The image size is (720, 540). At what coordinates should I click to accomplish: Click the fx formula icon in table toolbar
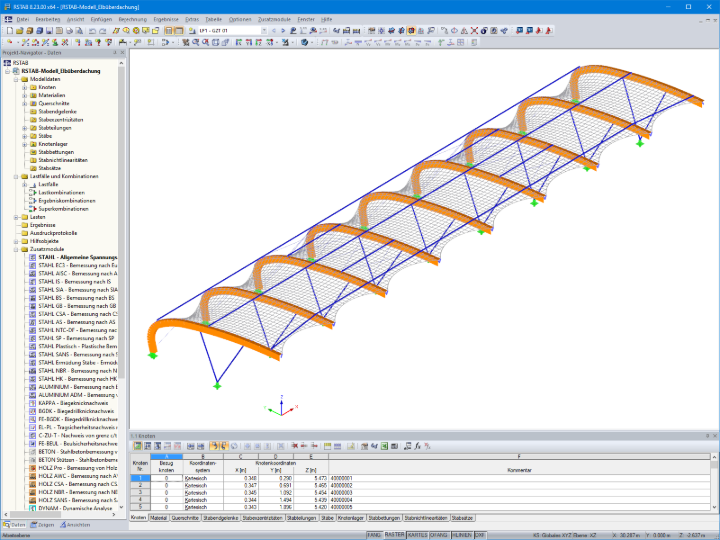pyautogui.click(x=417, y=446)
